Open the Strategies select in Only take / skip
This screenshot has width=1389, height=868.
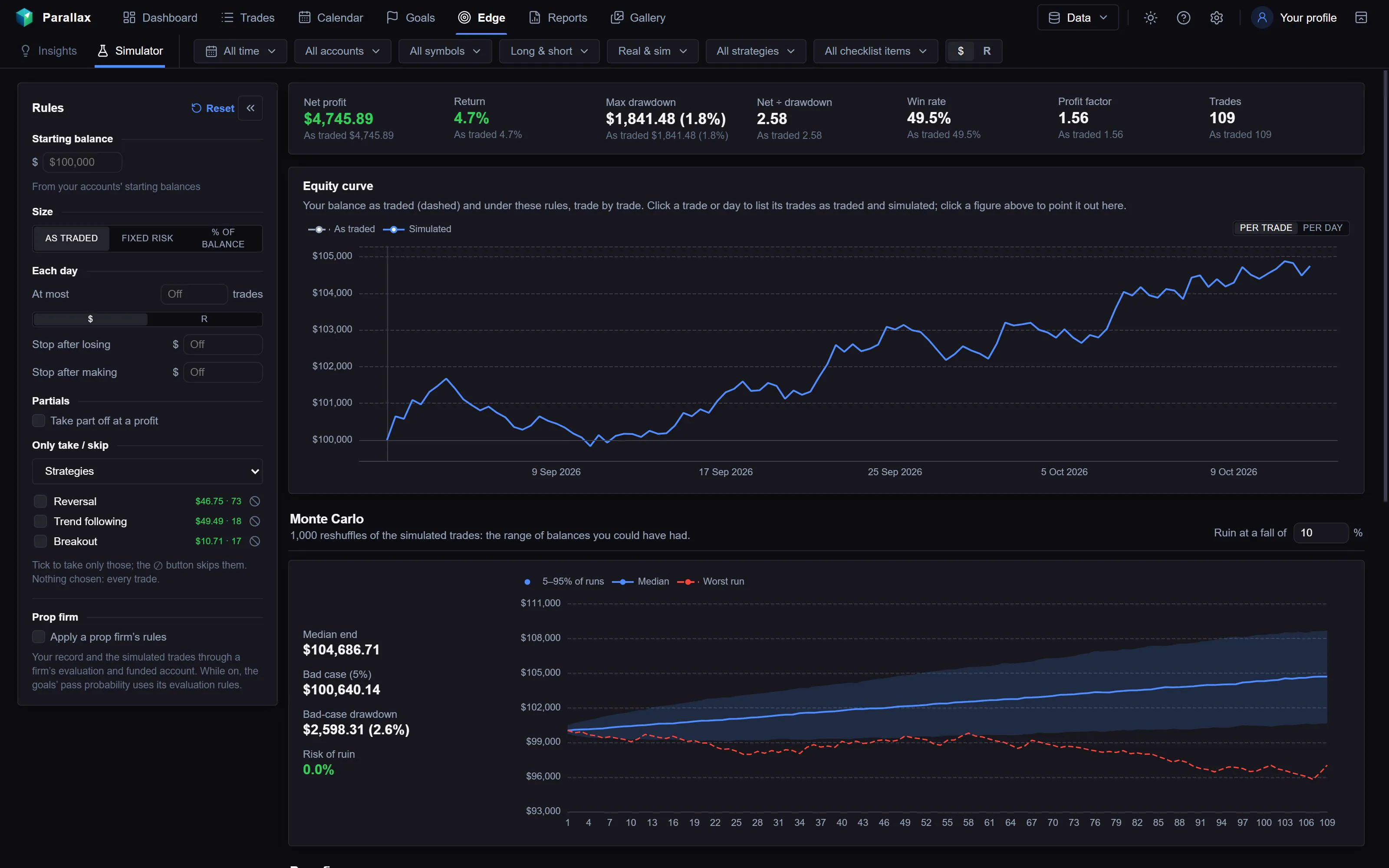pyautogui.click(x=148, y=471)
